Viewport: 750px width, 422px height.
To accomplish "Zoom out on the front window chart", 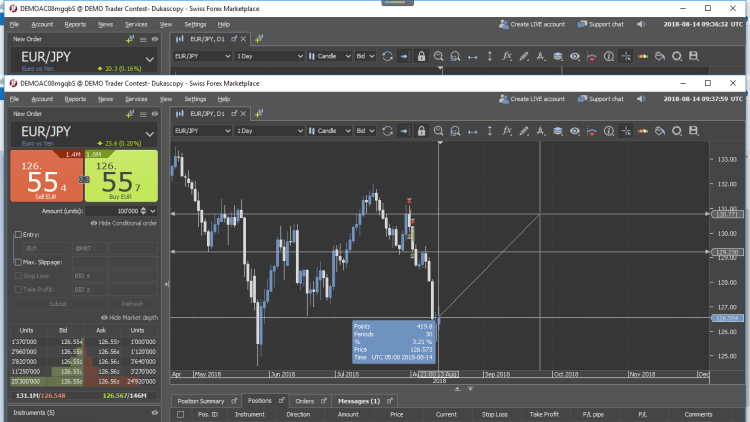I will coord(455,131).
